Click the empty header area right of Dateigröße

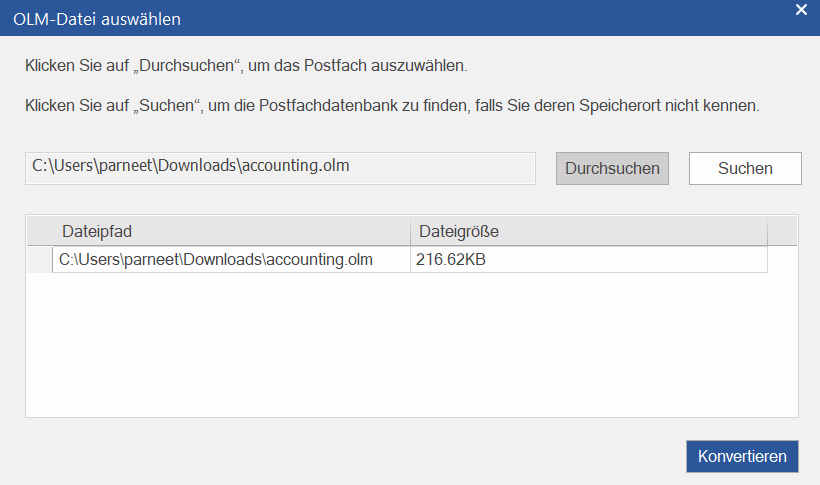782,232
